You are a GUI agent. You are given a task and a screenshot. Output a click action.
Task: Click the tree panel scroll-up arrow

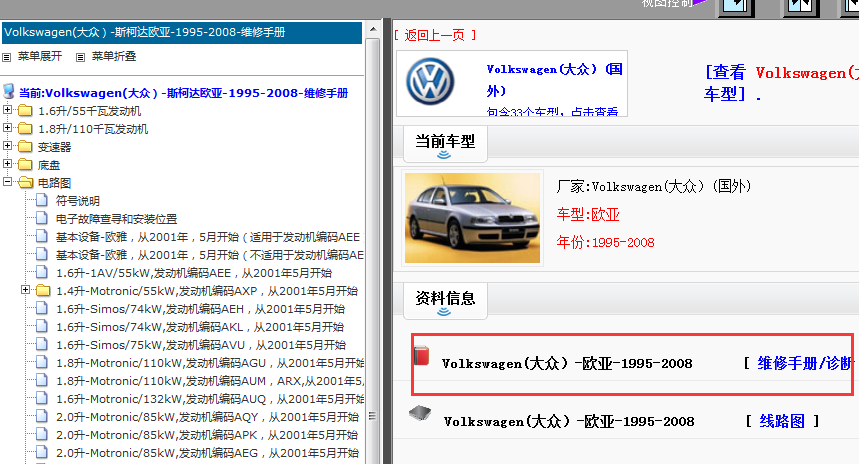373,29
